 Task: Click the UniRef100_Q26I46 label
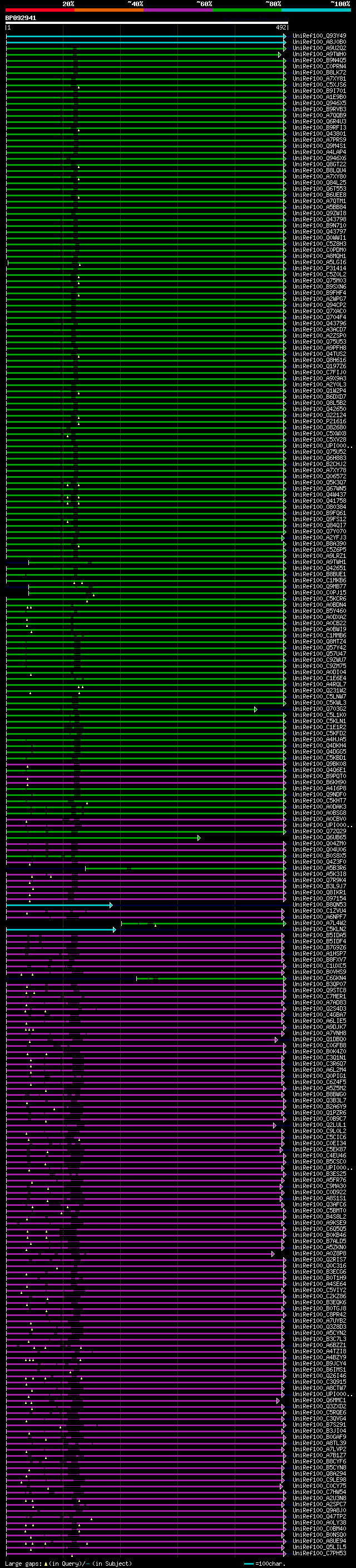[x=319, y=1376]
